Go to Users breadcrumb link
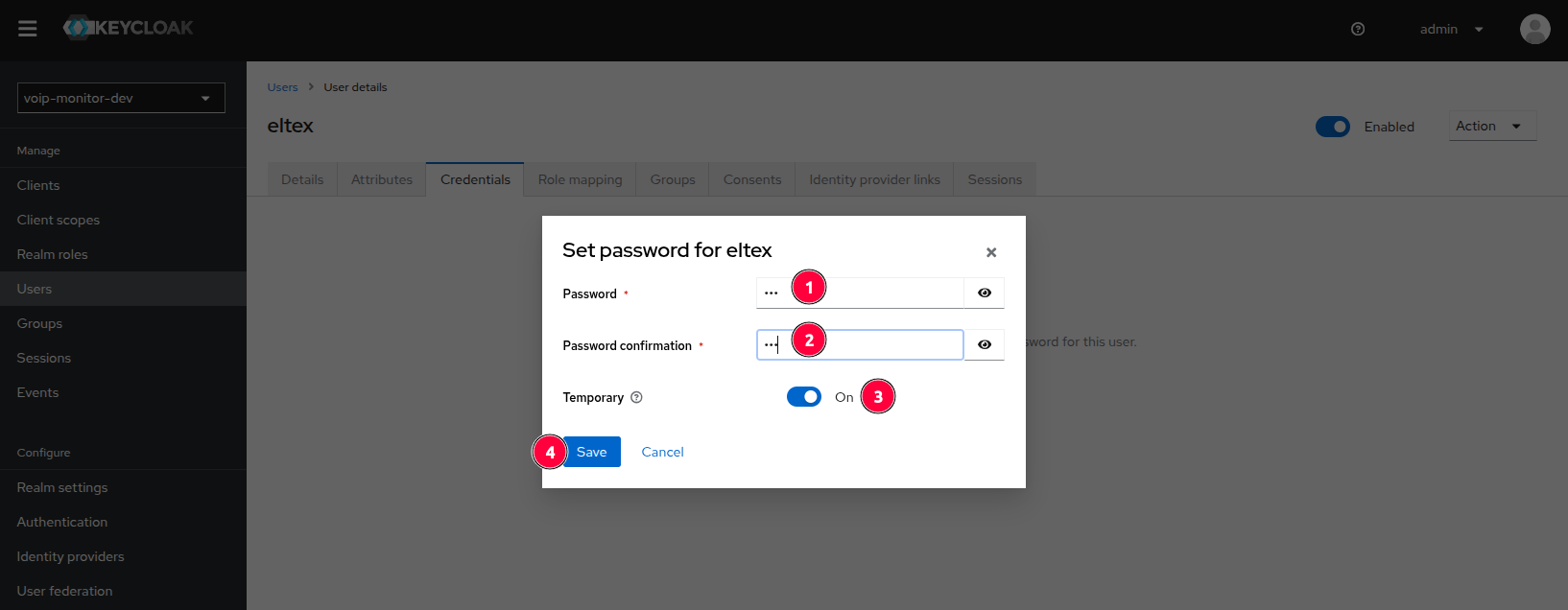This screenshot has width=1568, height=610. [282, 87]
